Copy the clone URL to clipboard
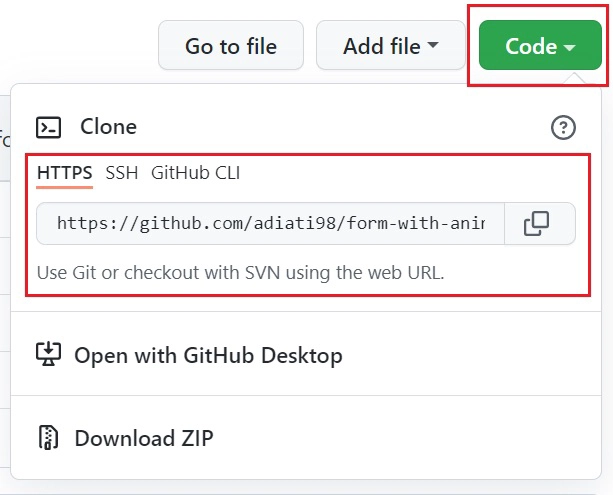 537,224
